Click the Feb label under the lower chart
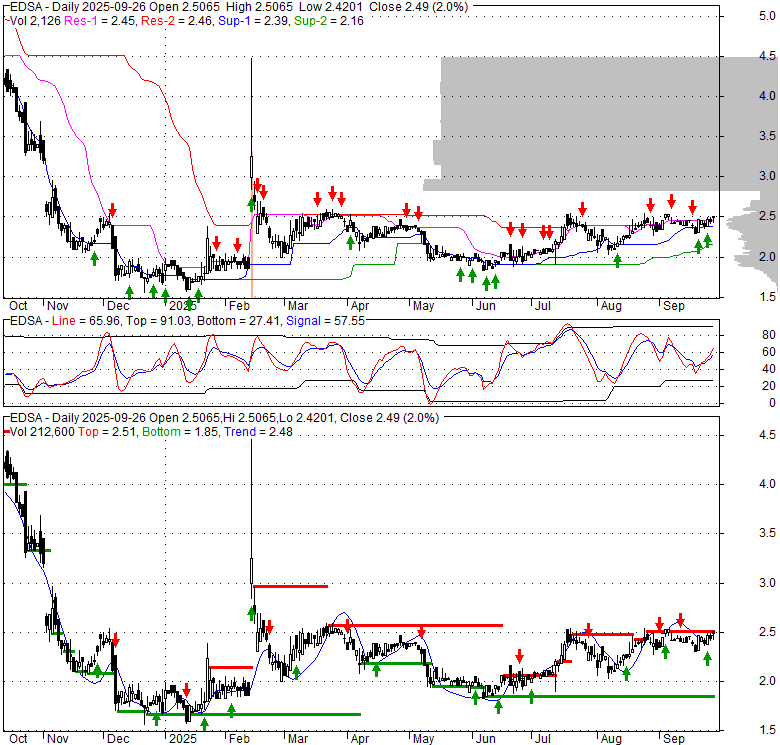 239,739
